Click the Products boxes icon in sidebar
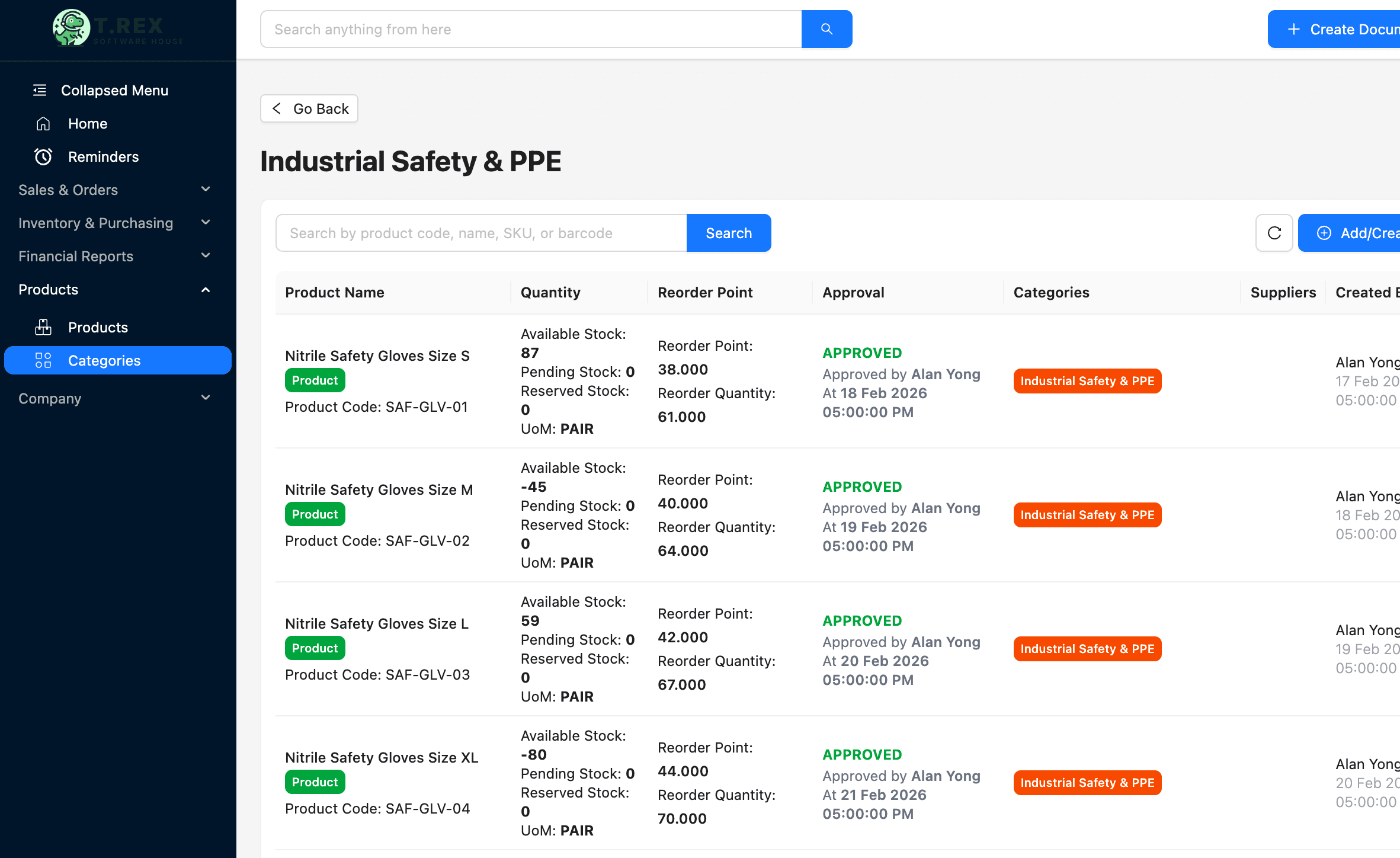Image resolution: width=1400 pixels, height=858 pixels. 43,327
